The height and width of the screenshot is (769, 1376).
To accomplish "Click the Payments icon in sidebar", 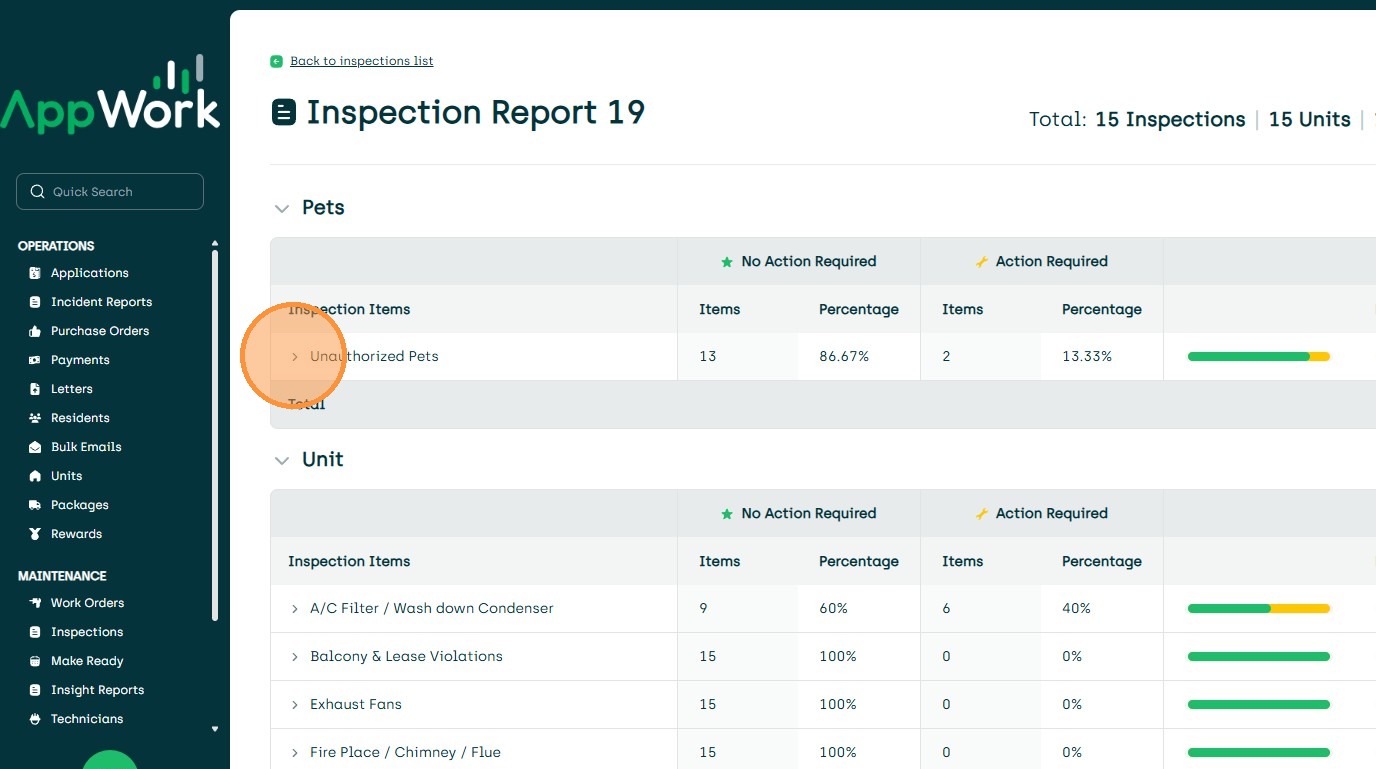I will coord(35,360).
